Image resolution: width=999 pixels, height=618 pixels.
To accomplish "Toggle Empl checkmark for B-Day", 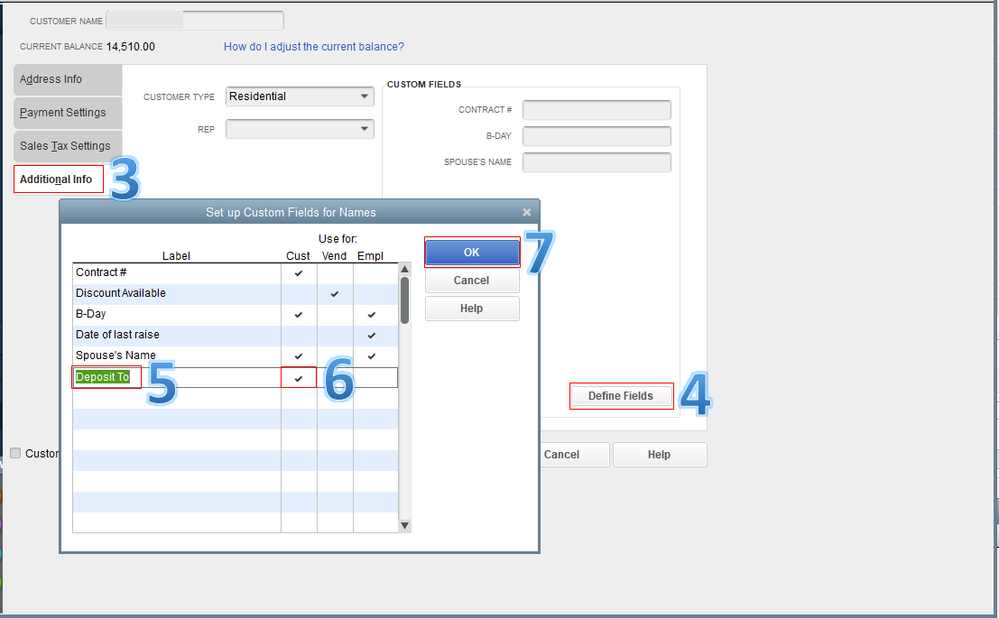I will click(373, 315).
